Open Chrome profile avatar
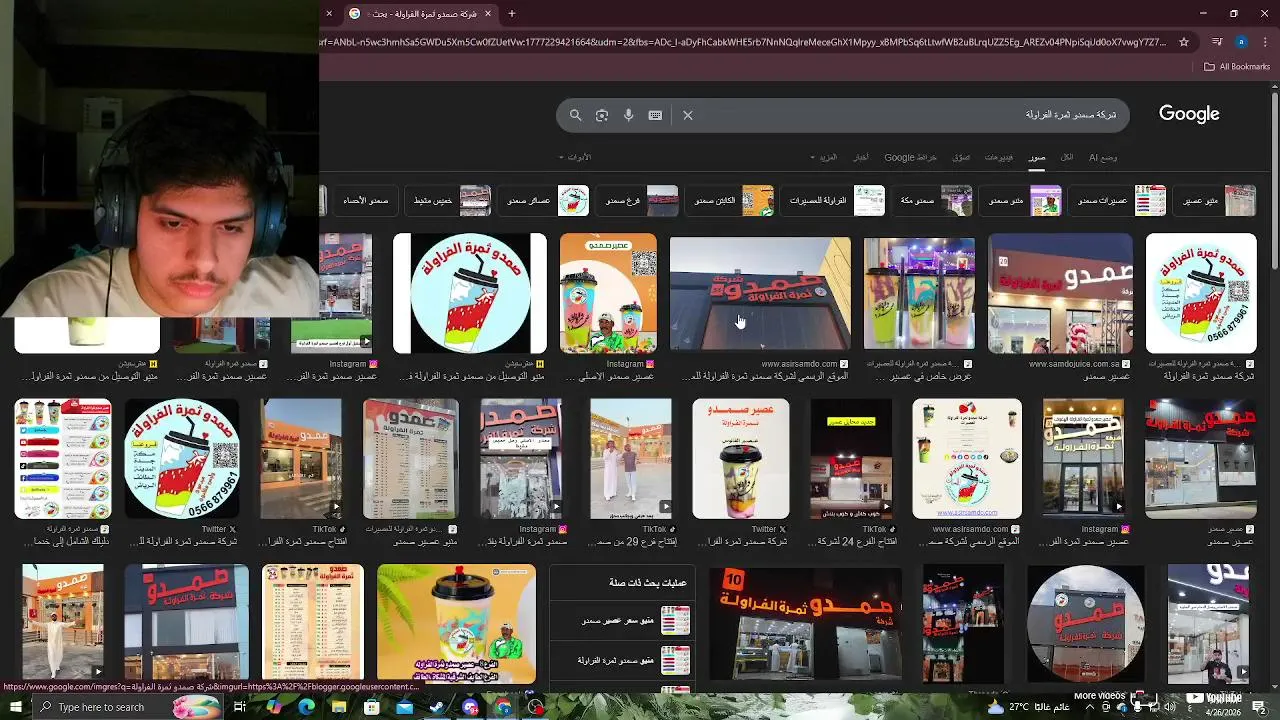This screenshot has height=720, width=1280. tap(1241, 42)
